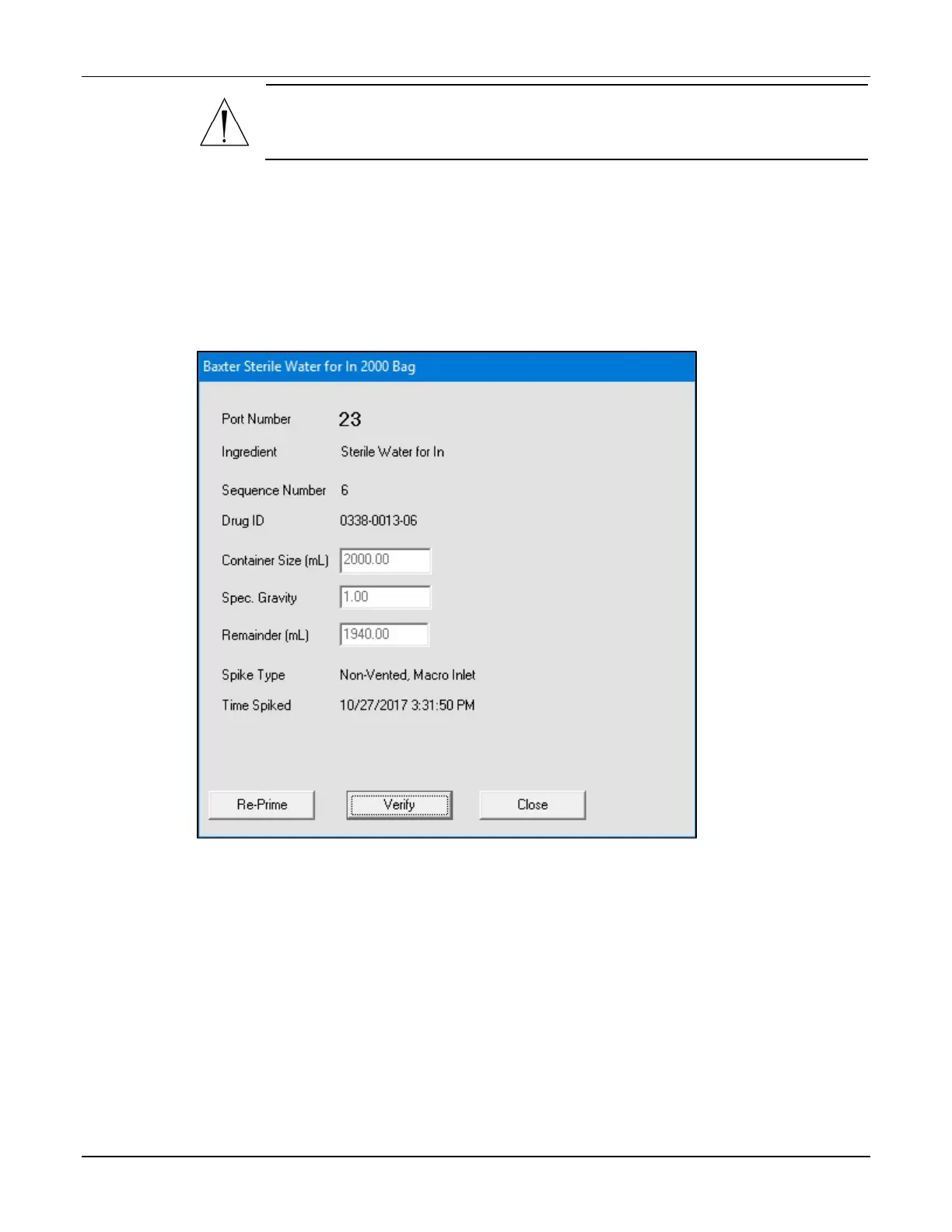Click the caution triangle warning icon
The image size is (952, 1232).
(224, 123)
